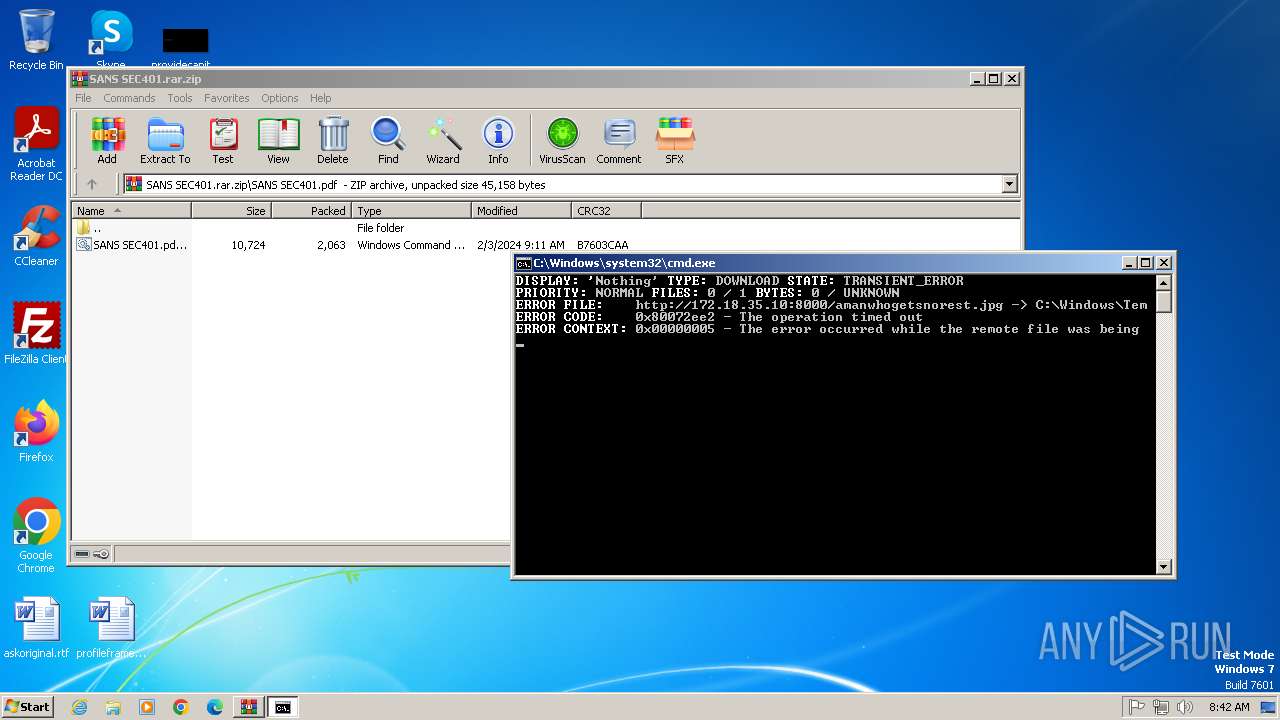Open the WinRAR File menu
Screen dimensions: 1280x720
coord(83,98)
